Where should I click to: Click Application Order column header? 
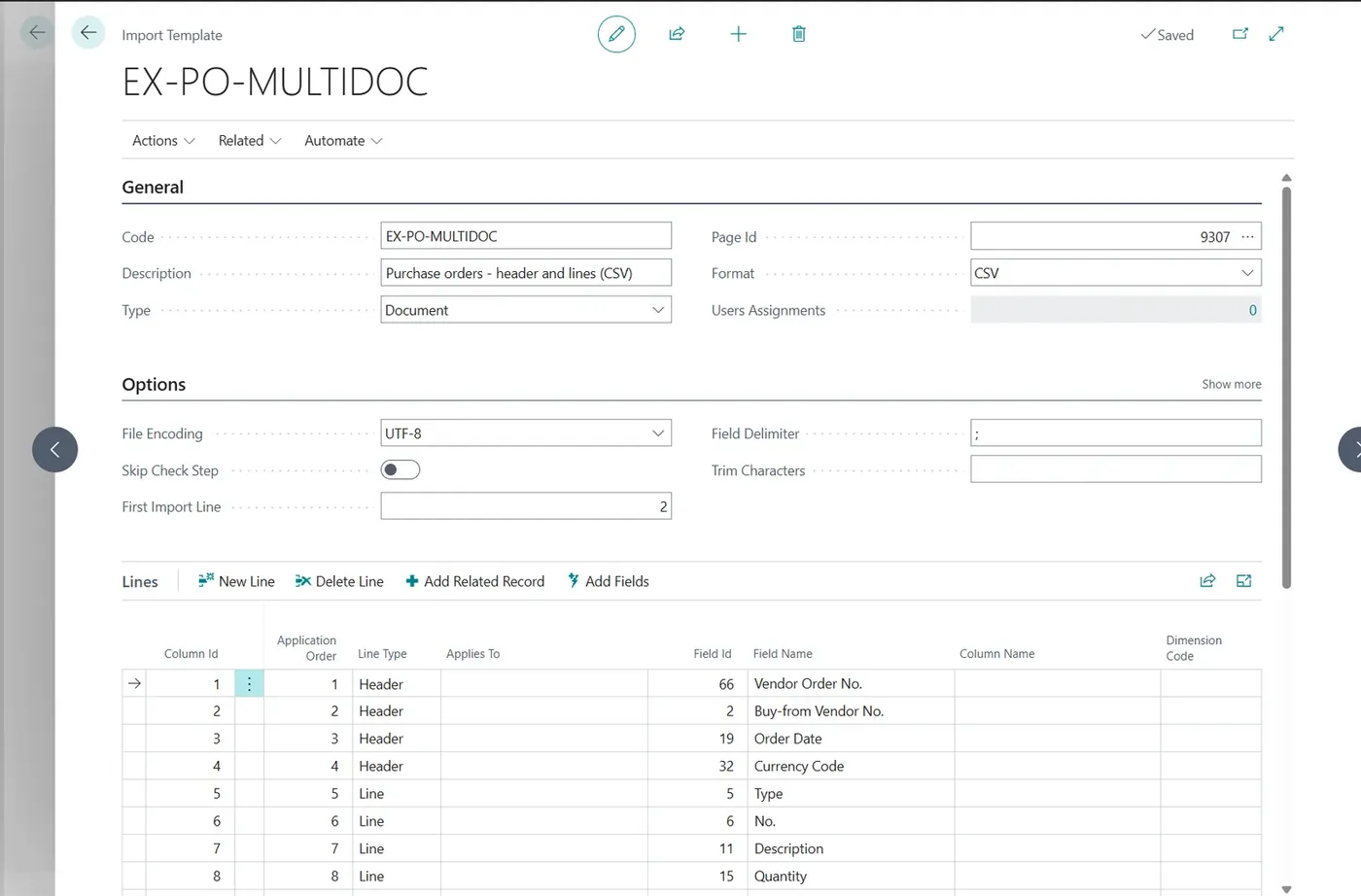306,648
